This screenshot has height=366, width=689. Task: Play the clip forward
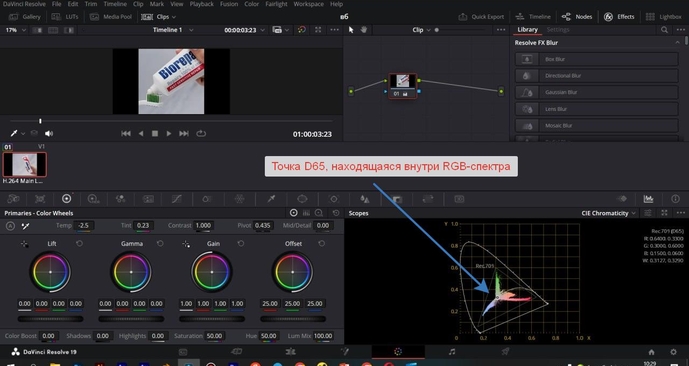click(169, 134)
